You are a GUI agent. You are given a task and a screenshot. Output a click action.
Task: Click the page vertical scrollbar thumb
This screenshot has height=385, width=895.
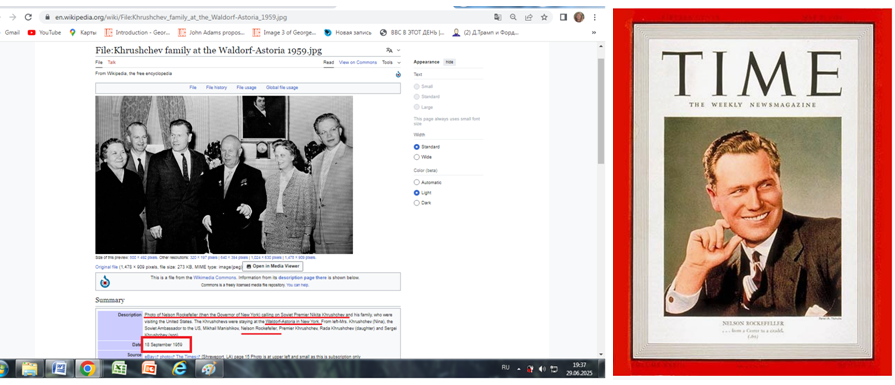(600, 111)
